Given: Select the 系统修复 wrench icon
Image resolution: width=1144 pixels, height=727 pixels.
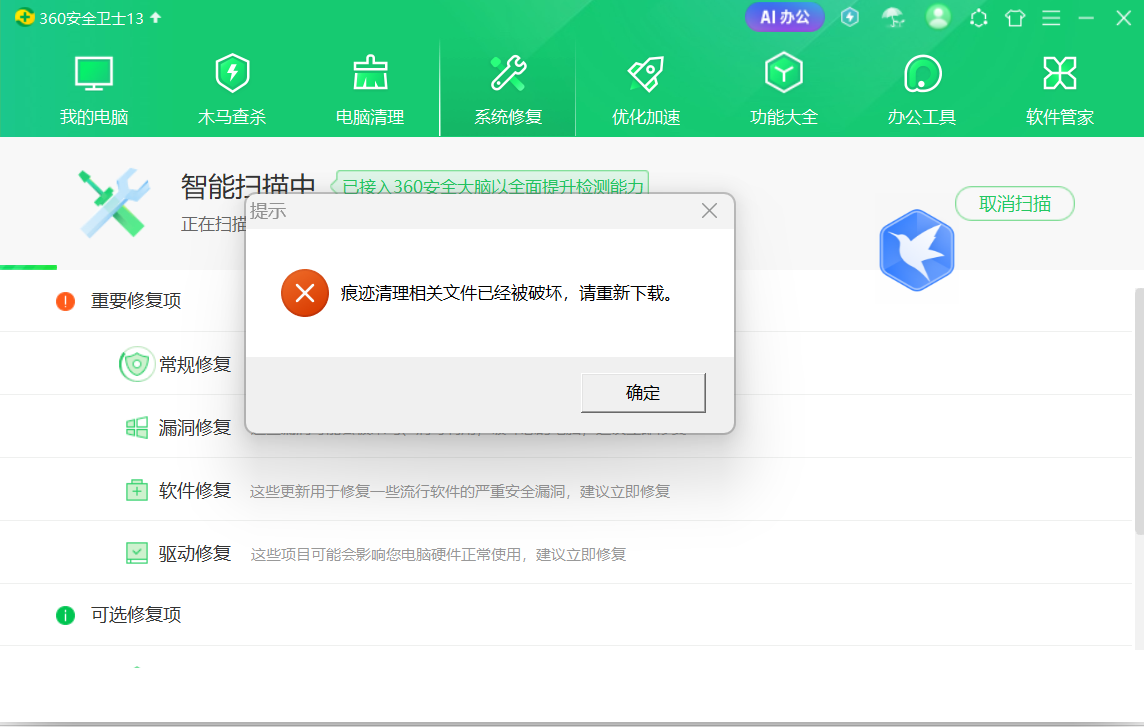Looking at the screenshot, I should [508, 74].
